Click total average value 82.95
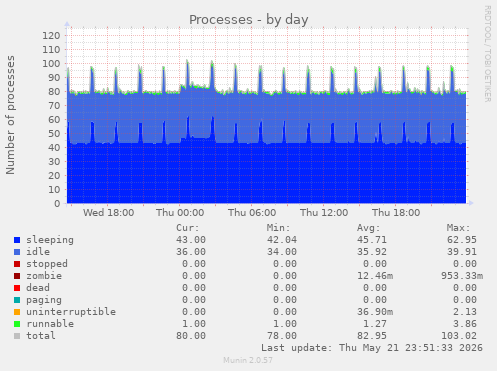Viewport: 497px width, 371px height. click(x=372, y=336)
